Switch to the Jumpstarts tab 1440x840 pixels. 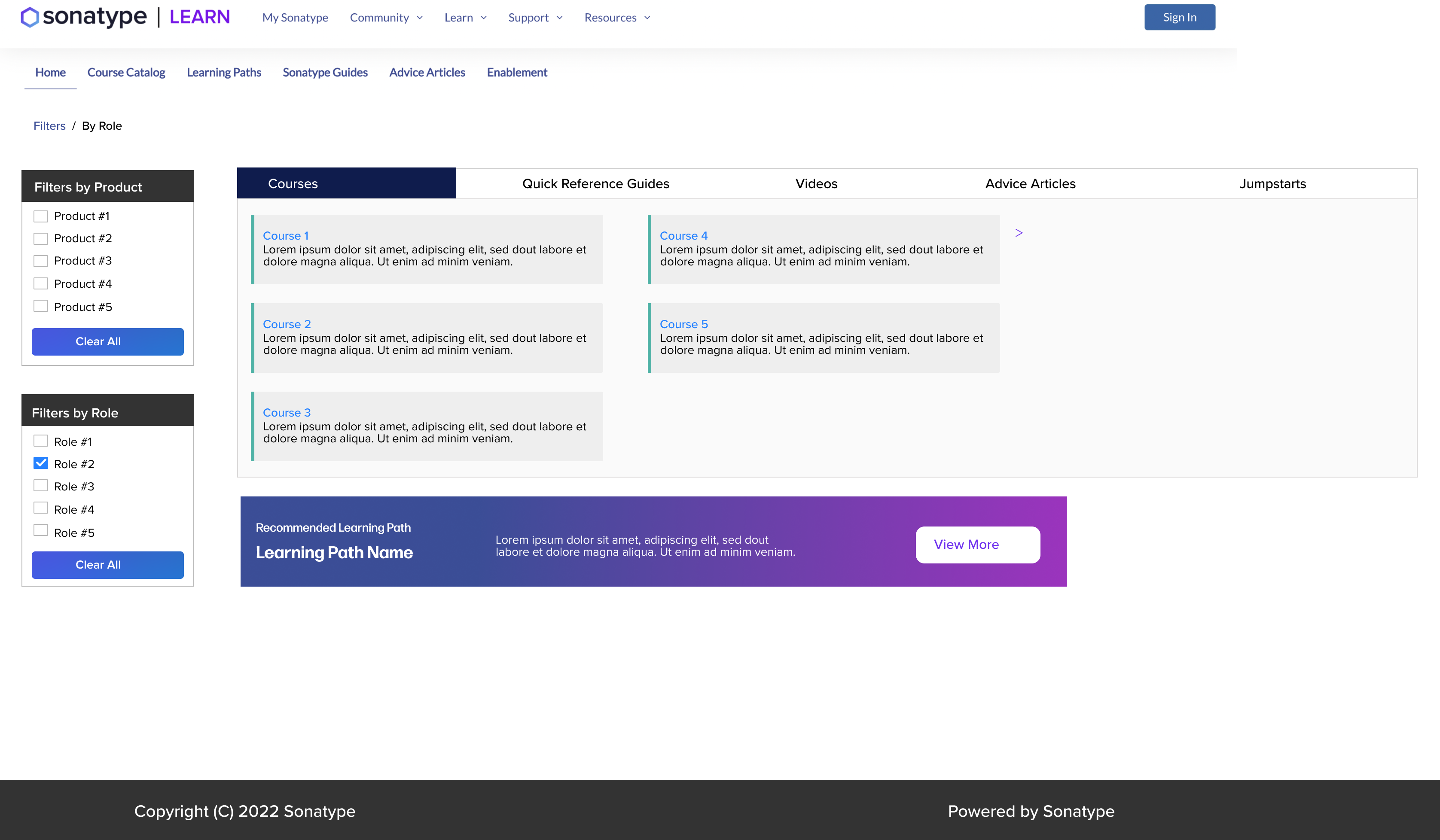[1272, 184]
